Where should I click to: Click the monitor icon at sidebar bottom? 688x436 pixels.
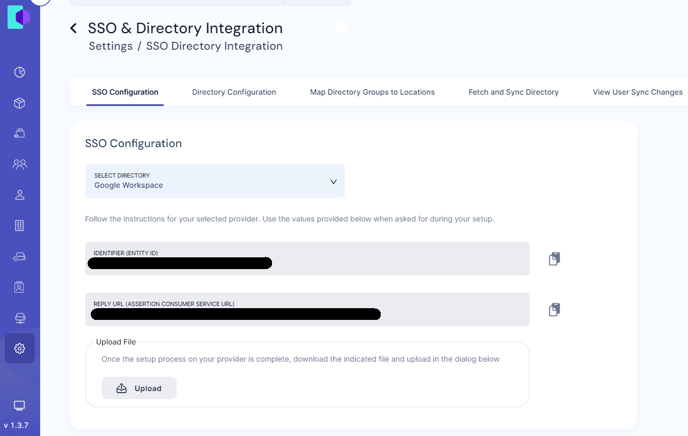click(x=20, y=405)
